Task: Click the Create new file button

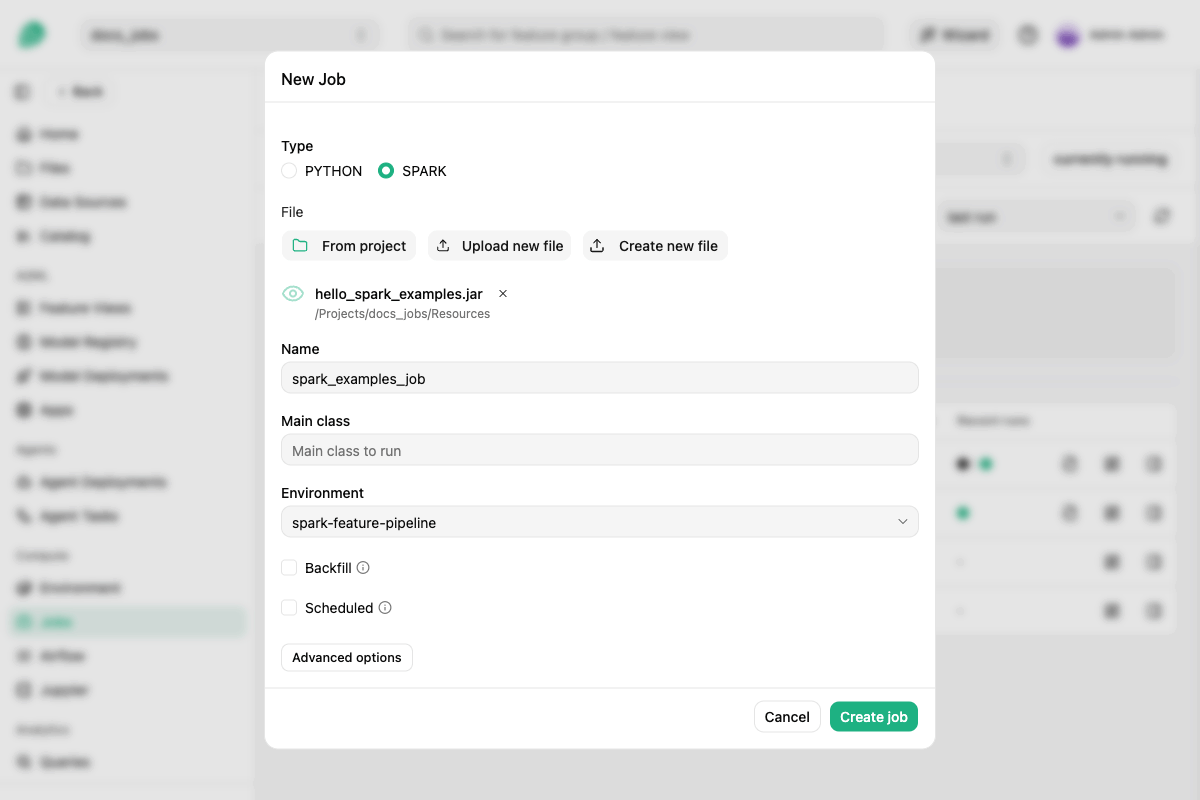Action: tap(655, 246)
